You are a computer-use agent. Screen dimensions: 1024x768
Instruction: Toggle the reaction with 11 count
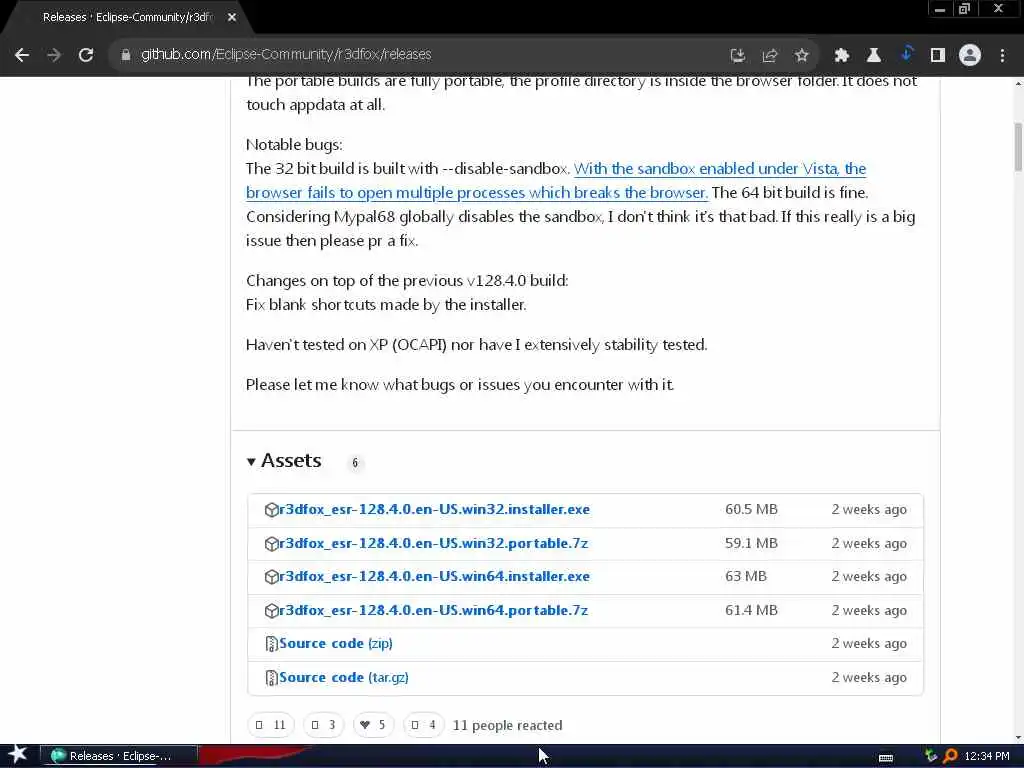pos(271,725)
